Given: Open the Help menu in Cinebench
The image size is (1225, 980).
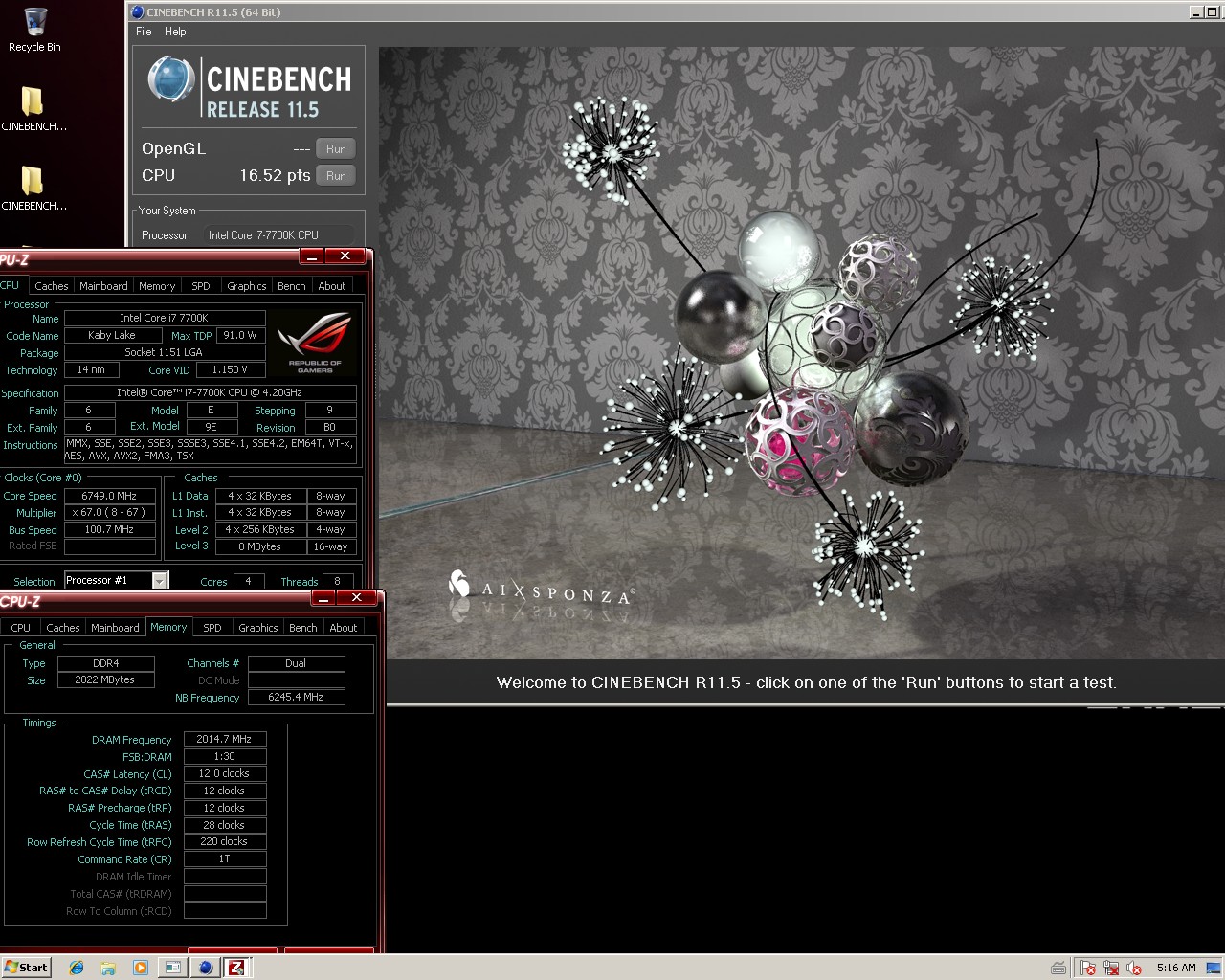Looking at the screenshot, I should click(x=175, y=32).
